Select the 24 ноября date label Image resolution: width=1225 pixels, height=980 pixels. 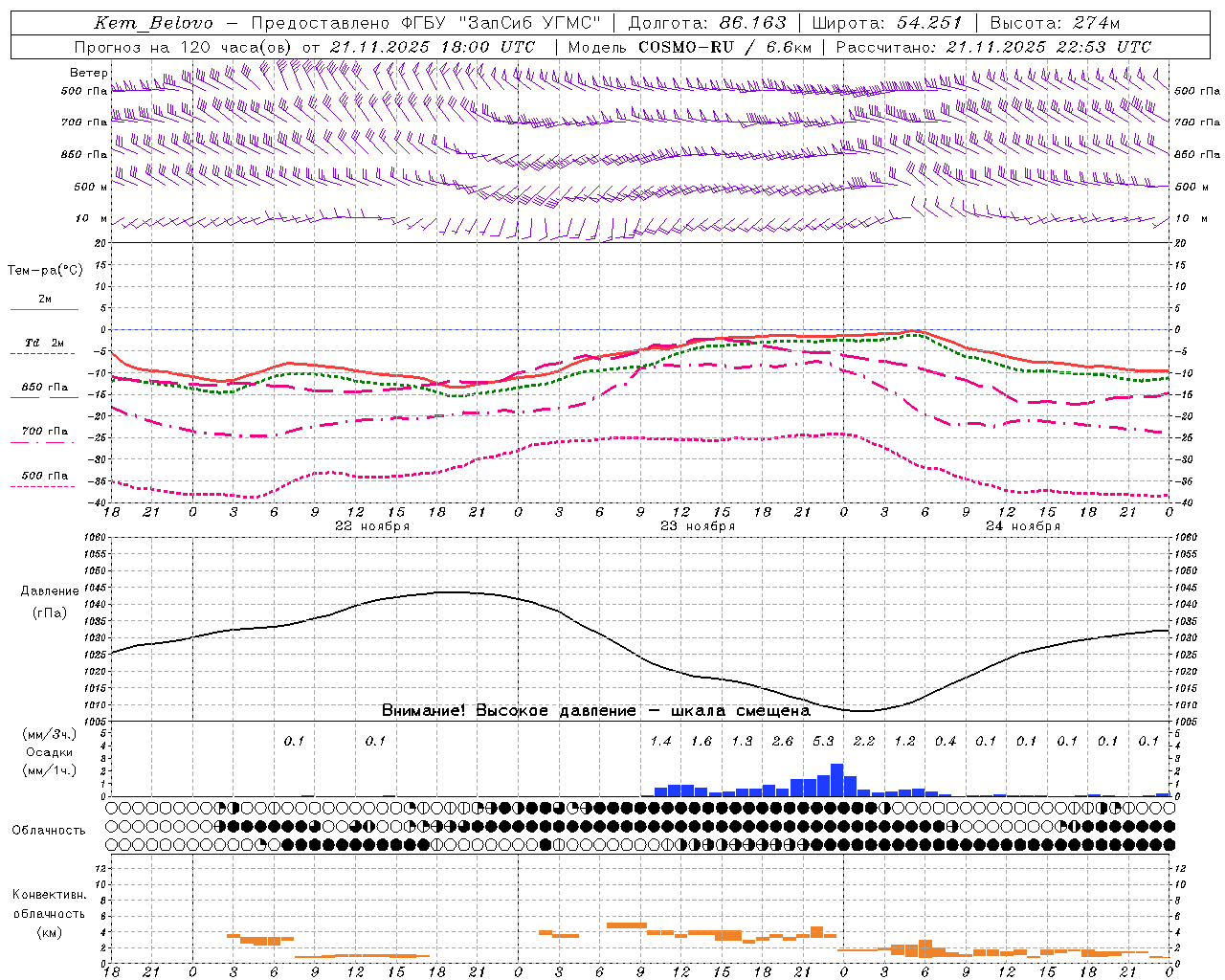pyautogui.click(x=1023, y=526)
